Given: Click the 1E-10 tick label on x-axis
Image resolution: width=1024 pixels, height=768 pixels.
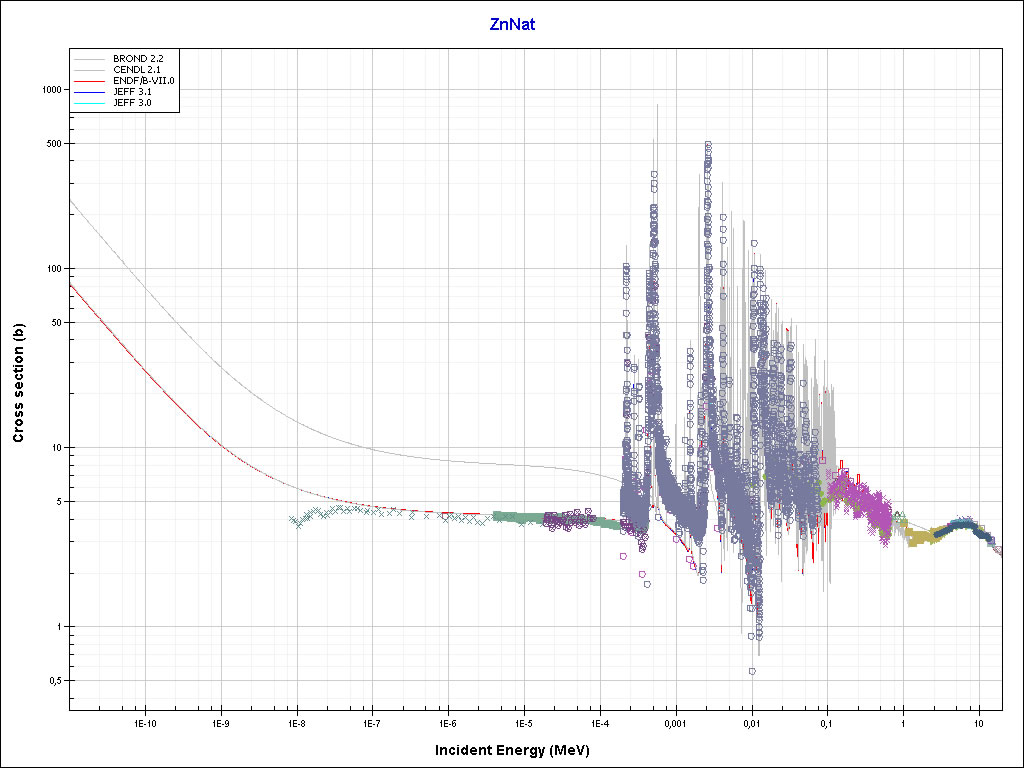Looking at the screenshot, I should 145,722.
